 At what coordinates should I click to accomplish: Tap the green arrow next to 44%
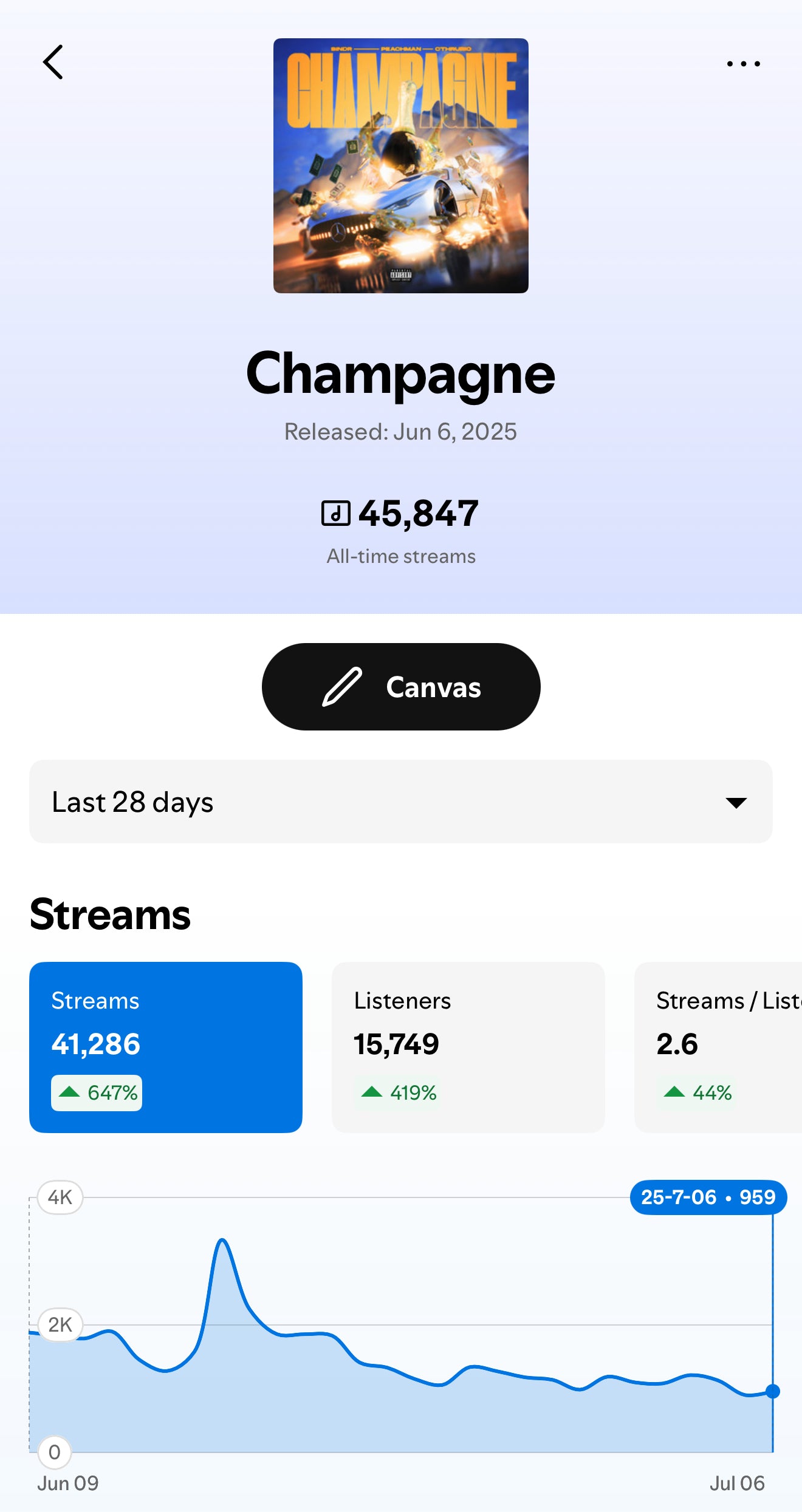coord(674,1092)
